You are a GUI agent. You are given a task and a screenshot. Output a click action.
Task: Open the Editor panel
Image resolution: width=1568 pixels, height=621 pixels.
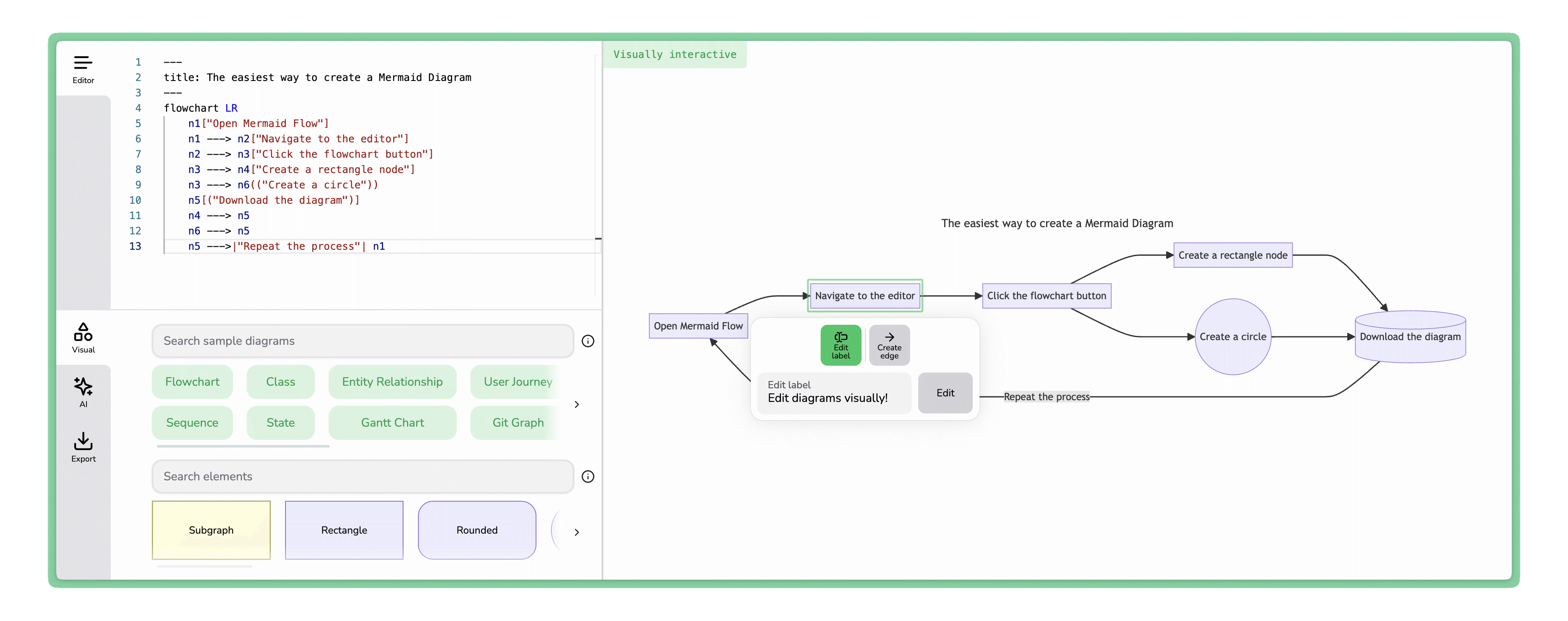pos(83,67)
